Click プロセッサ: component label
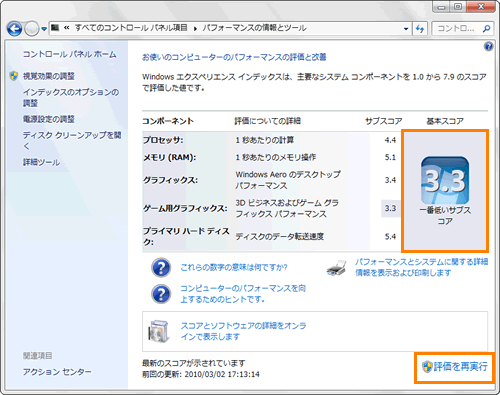This screenshot has height=395, width=500. [x=163, y=140]
